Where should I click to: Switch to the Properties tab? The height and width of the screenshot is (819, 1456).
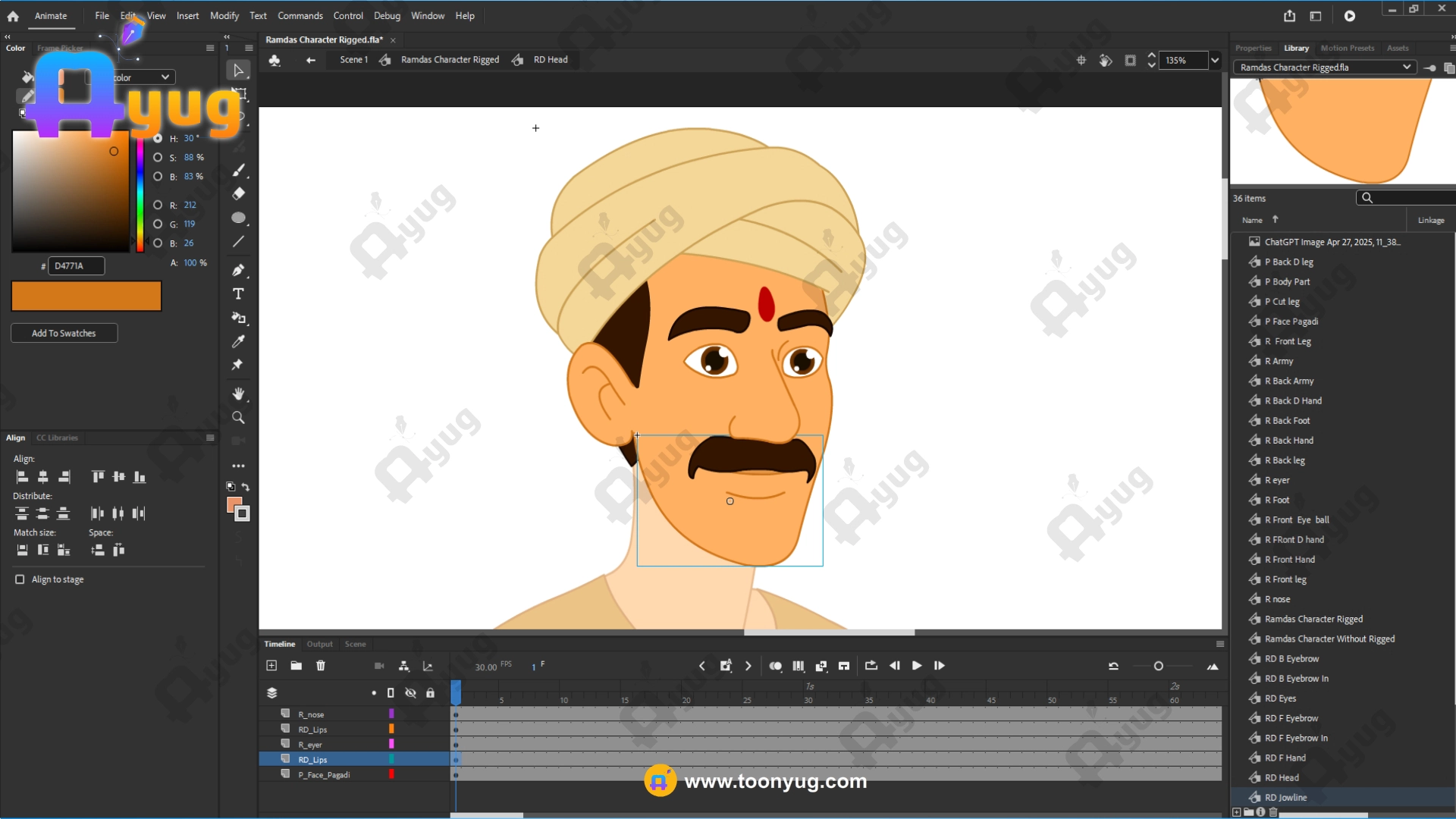click(1253, 48)
